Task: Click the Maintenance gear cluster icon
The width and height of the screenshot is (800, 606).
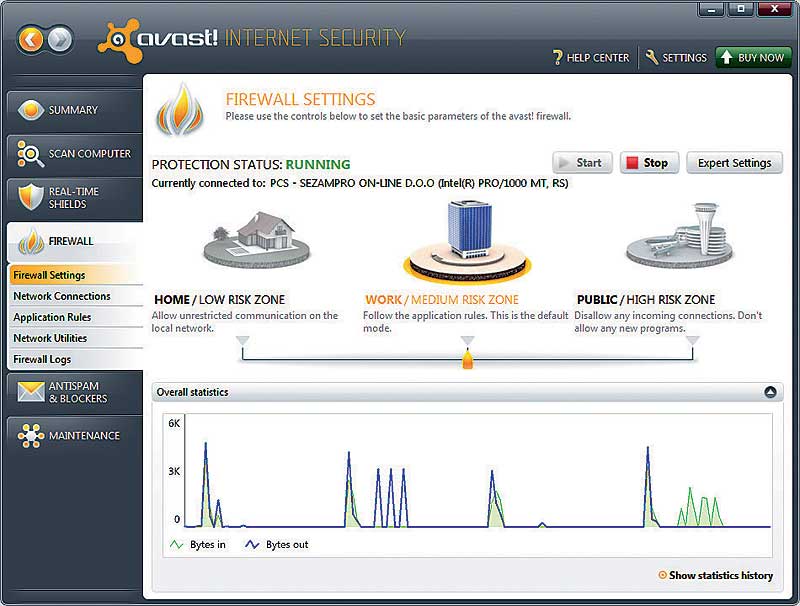Action: pyautogui.click(x=31, y=436)
